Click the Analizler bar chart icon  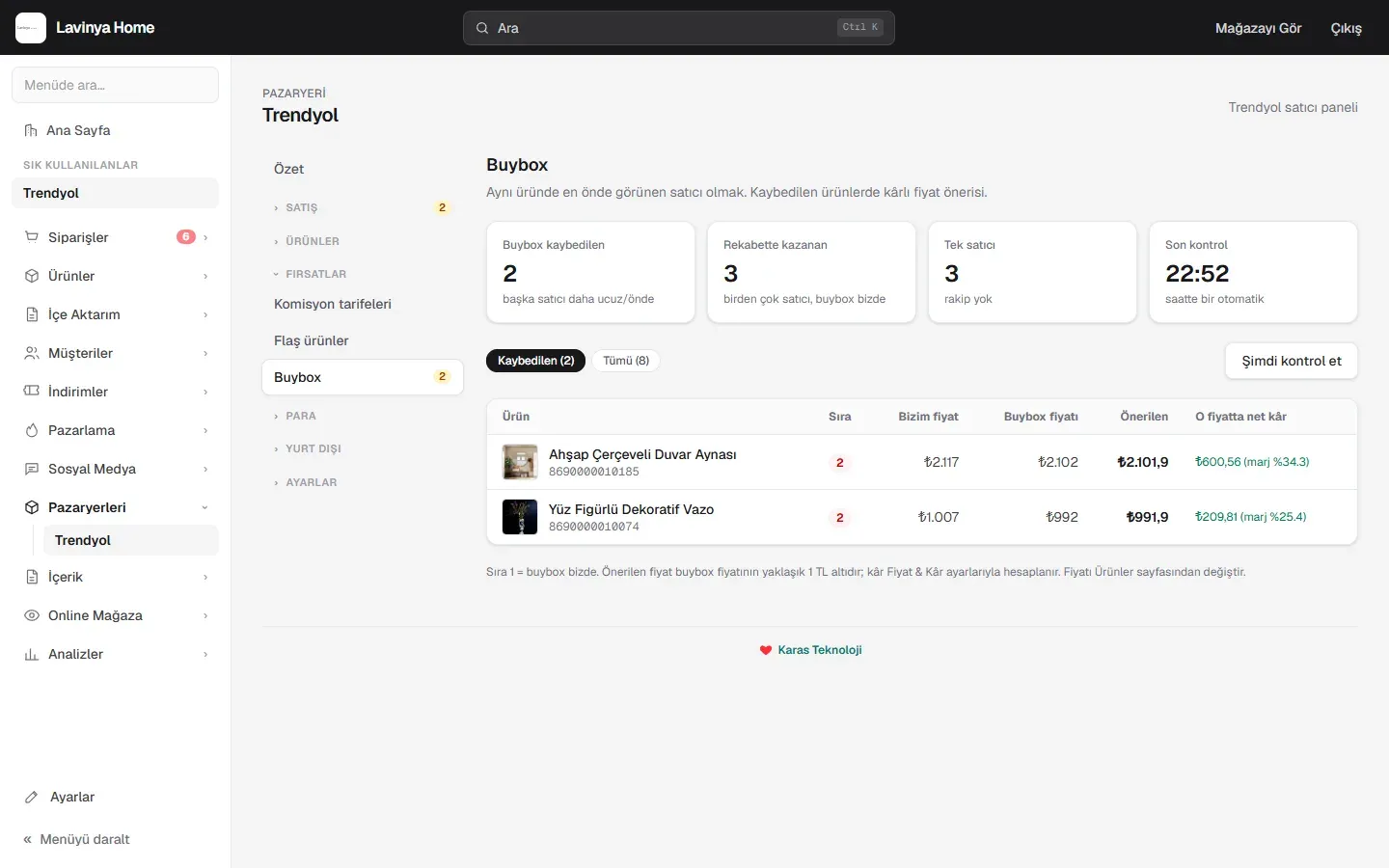(x=32, y=654)
